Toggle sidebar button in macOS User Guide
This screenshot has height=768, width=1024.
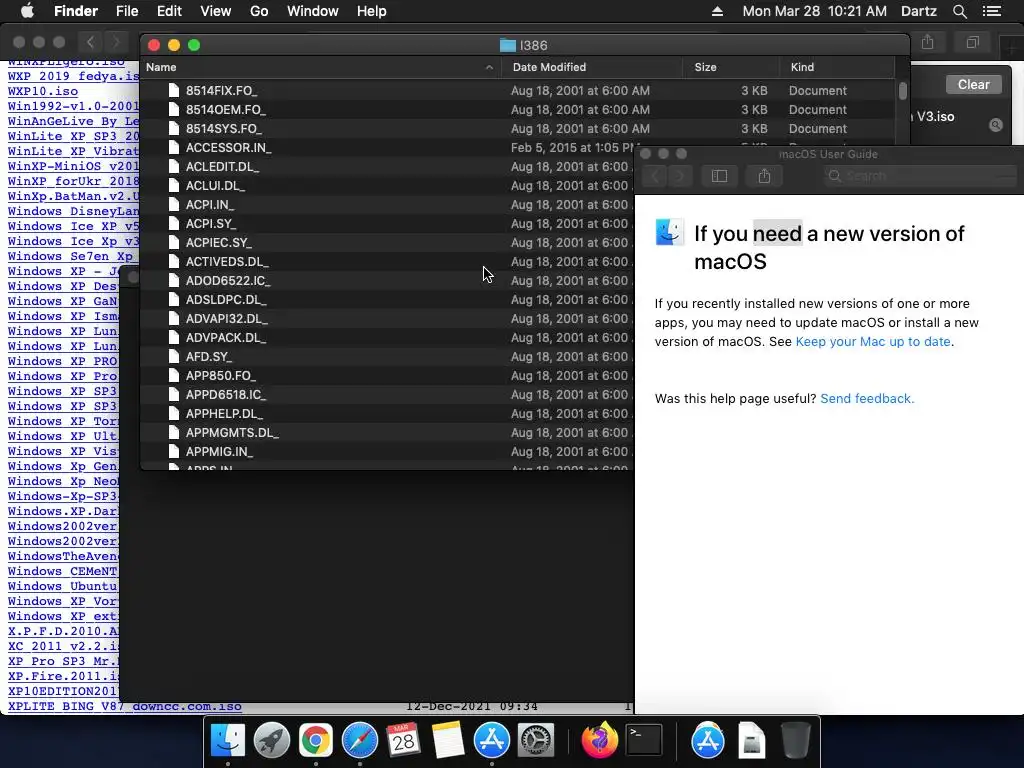coord(719,176)
